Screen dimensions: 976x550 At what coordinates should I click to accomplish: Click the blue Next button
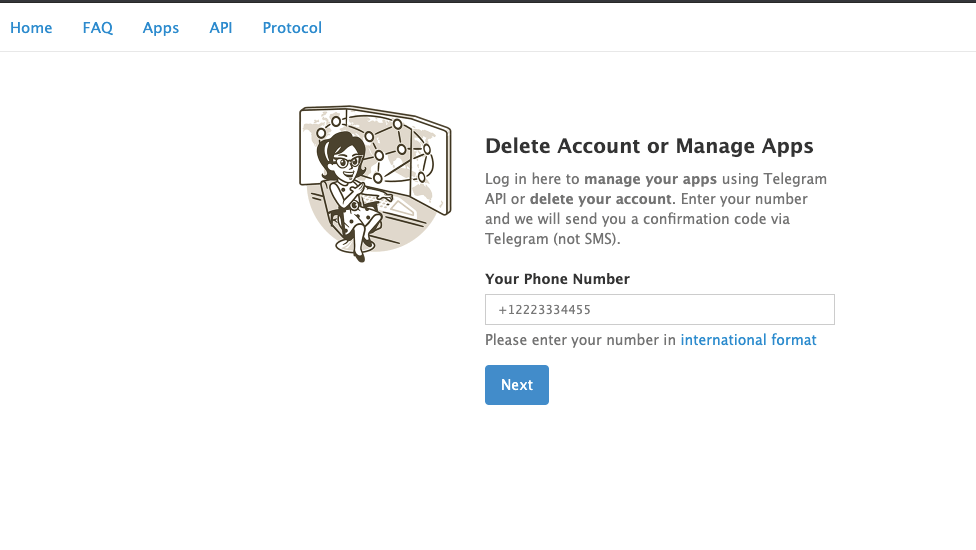(x=517, y=385)
